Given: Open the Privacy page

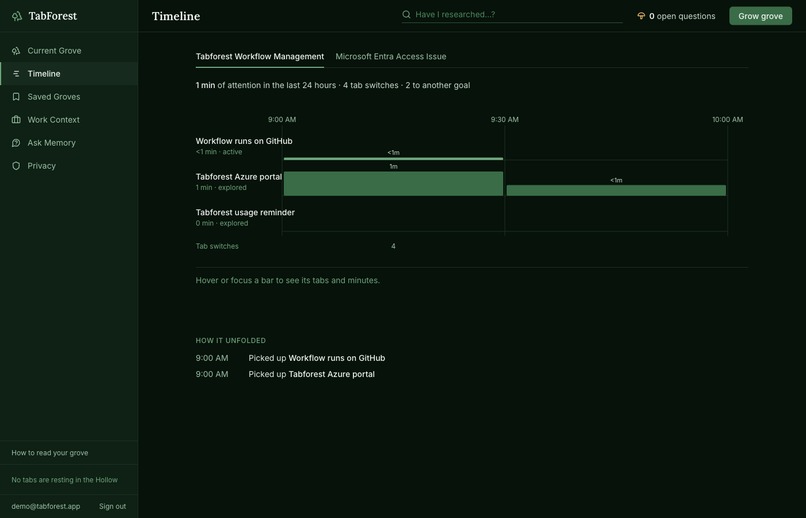Looking at the screenshot, I should point(69,166).
